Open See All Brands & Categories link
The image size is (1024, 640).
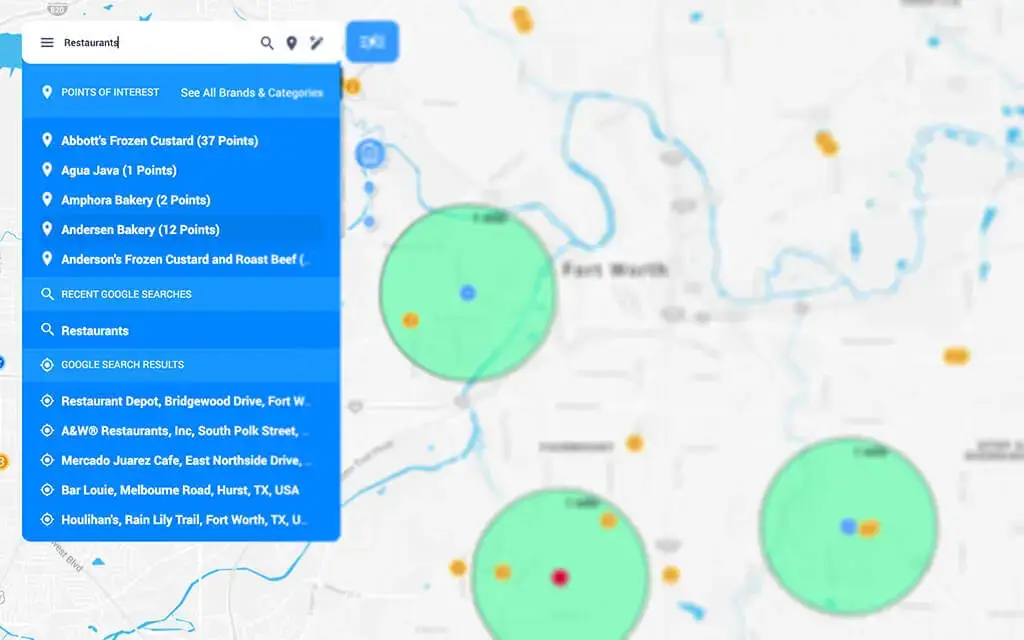pos(252,93)
